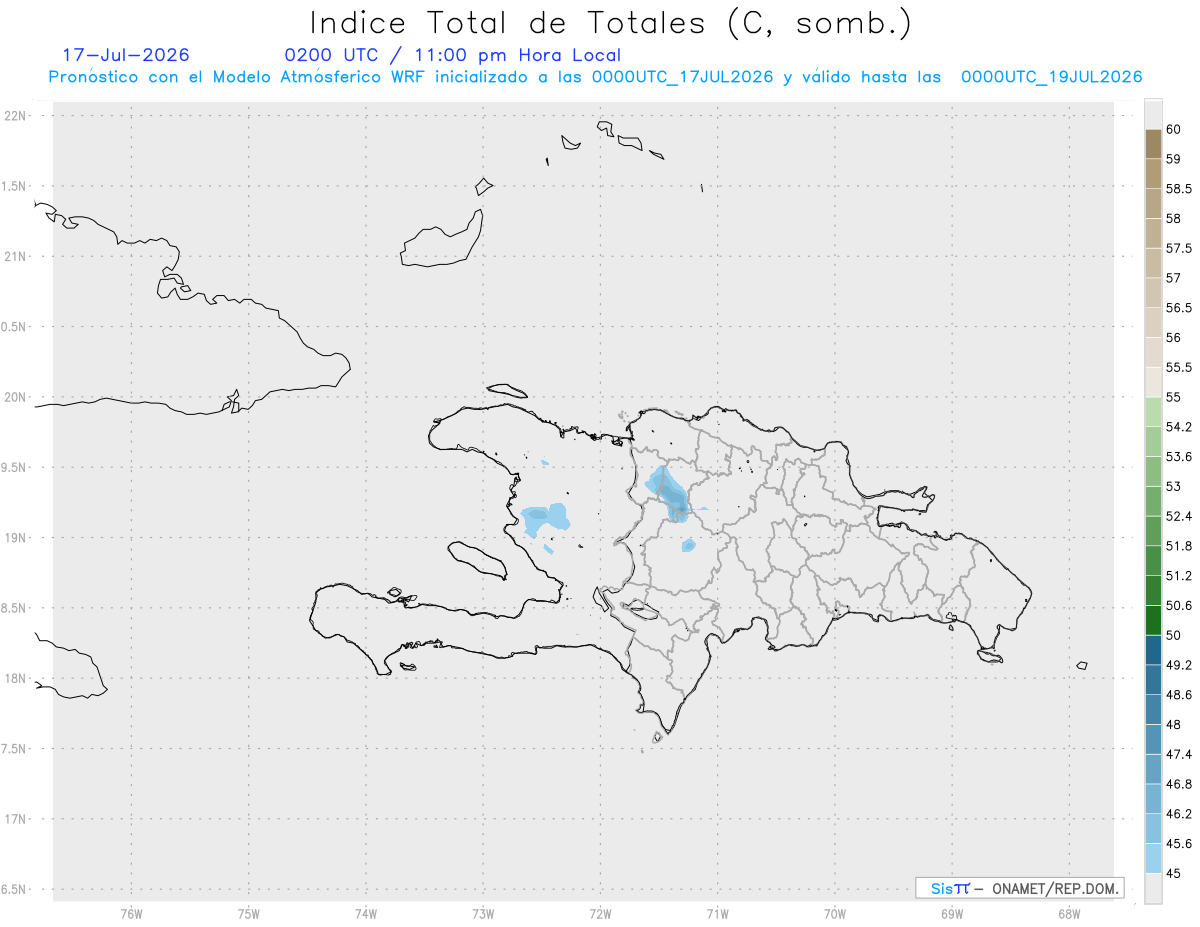Select the colorbar value '51.8'
Viewport: 1200px width, 927px height.
tap(1179, 546)
